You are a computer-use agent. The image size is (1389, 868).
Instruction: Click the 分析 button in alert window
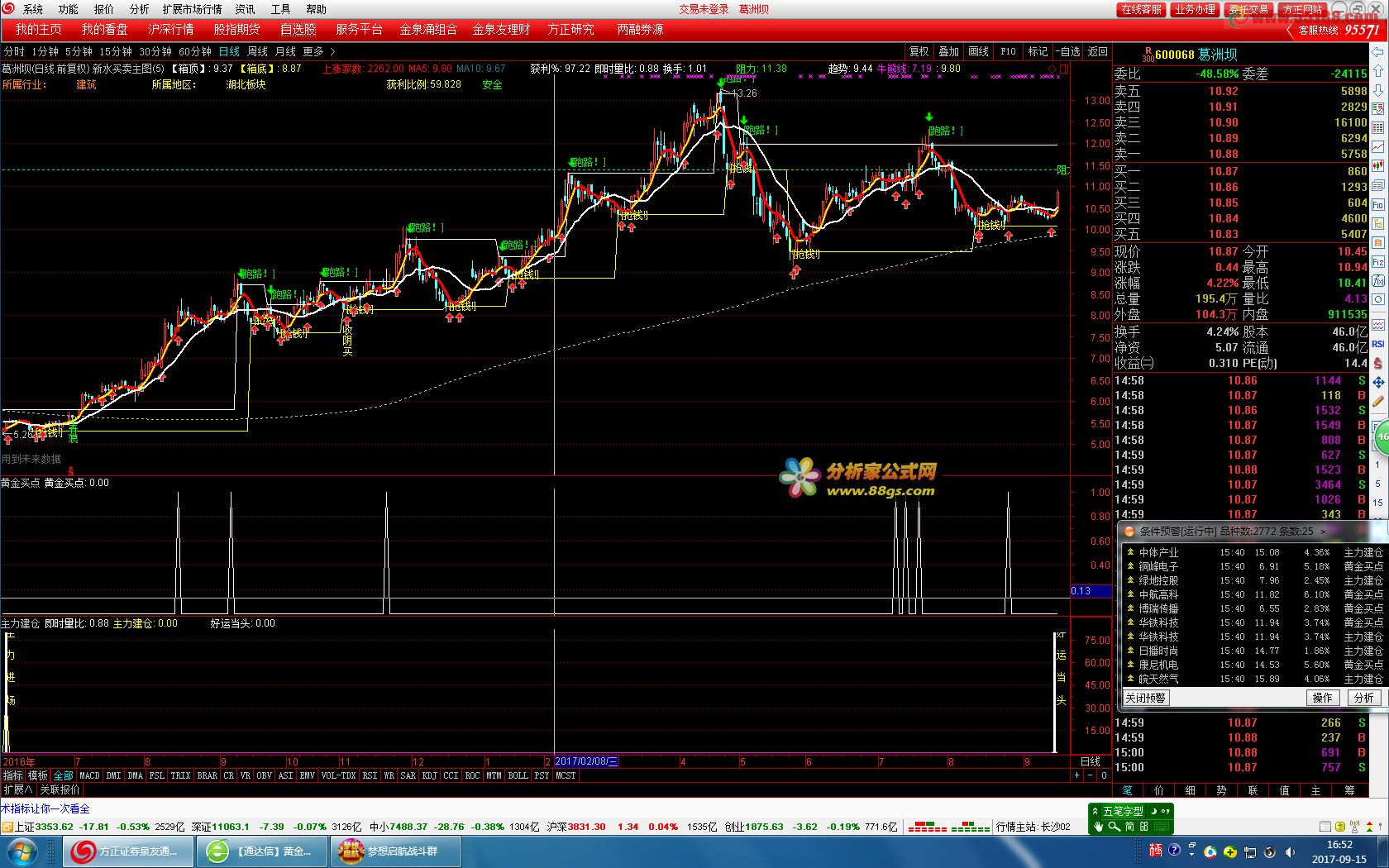[x=1364, y=698]
